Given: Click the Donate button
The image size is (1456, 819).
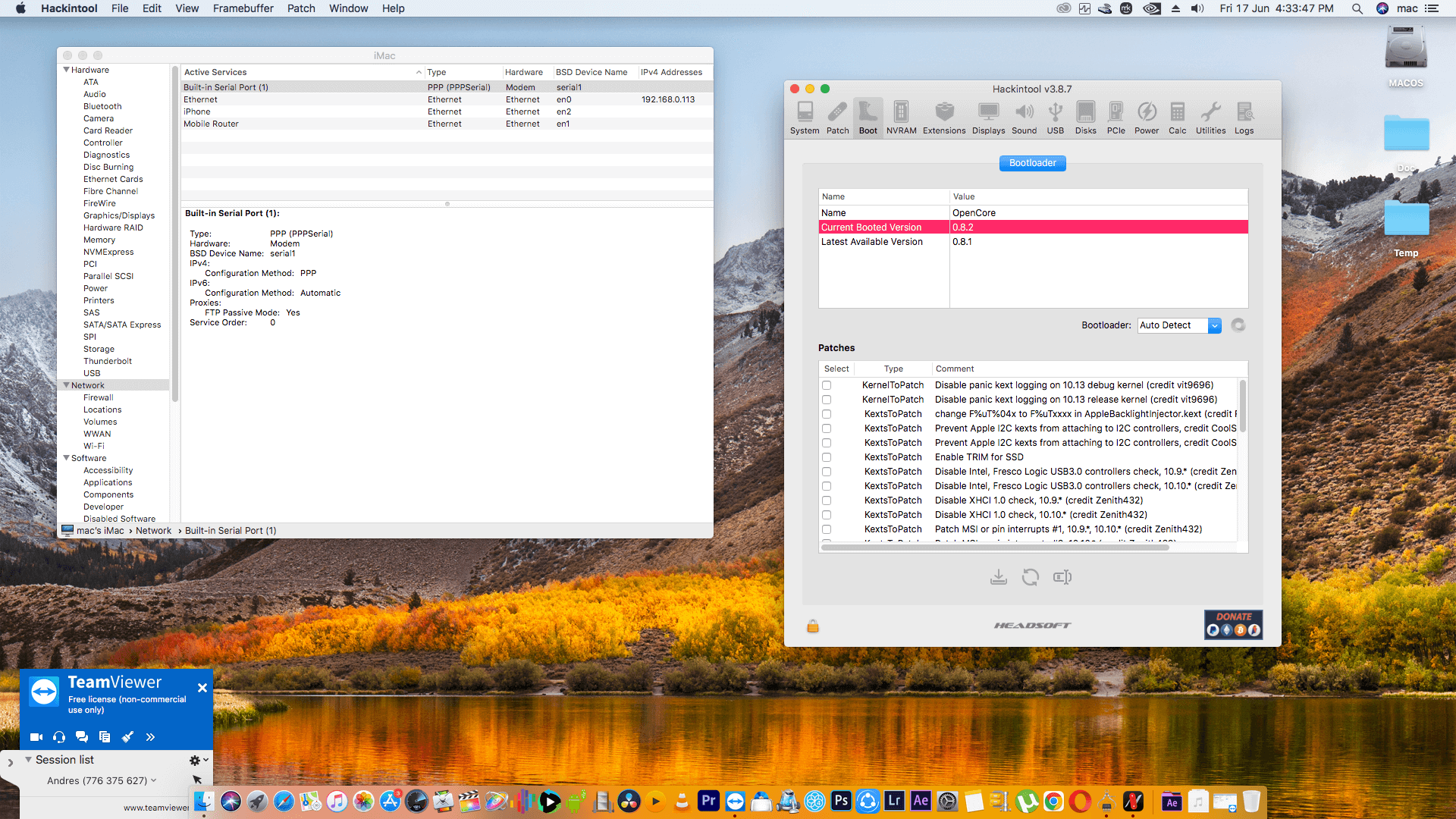Looking at the screenshot, I should (1233, 624).
